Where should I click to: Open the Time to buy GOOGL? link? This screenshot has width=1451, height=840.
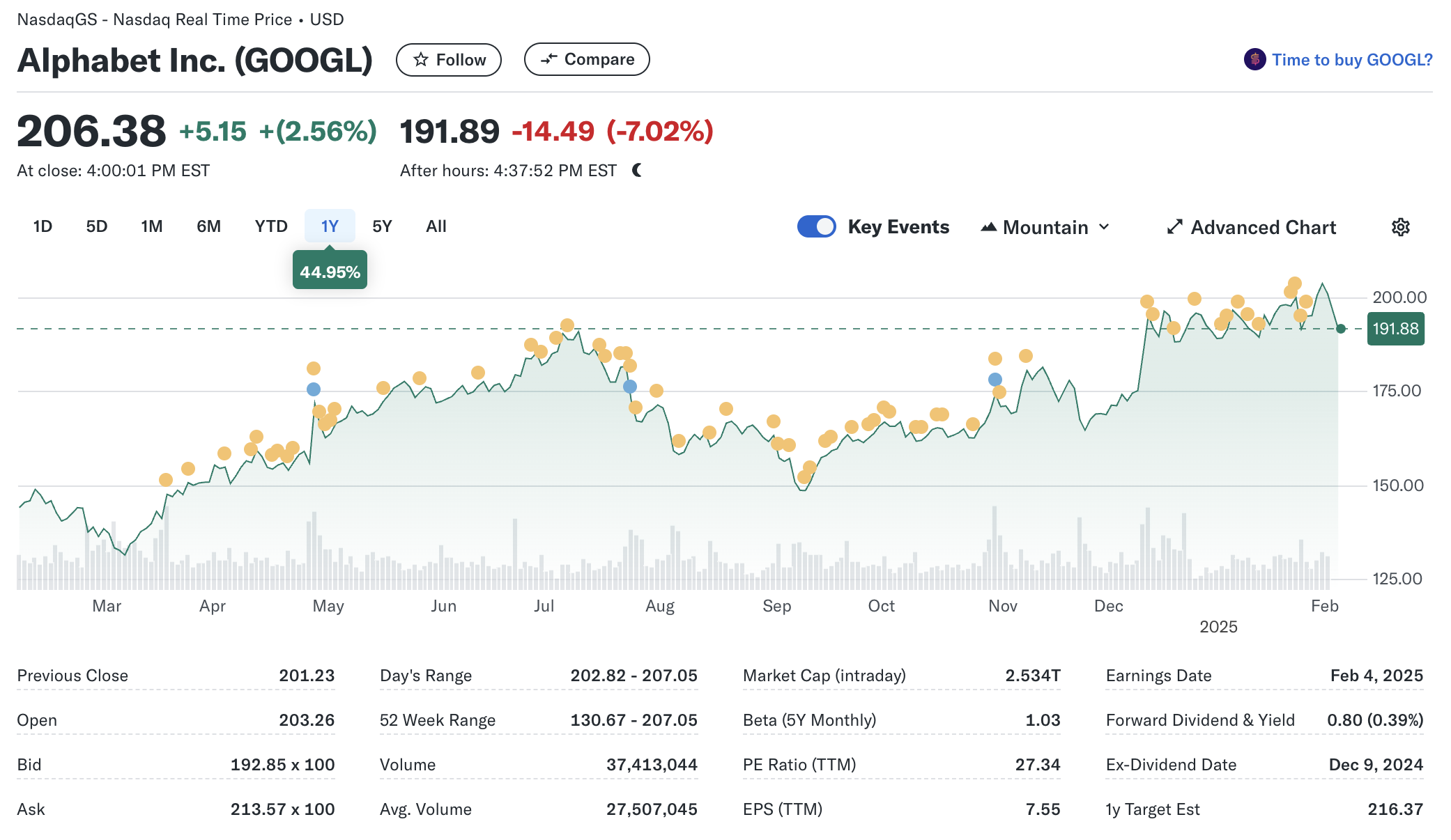[x=1351, y=60]
